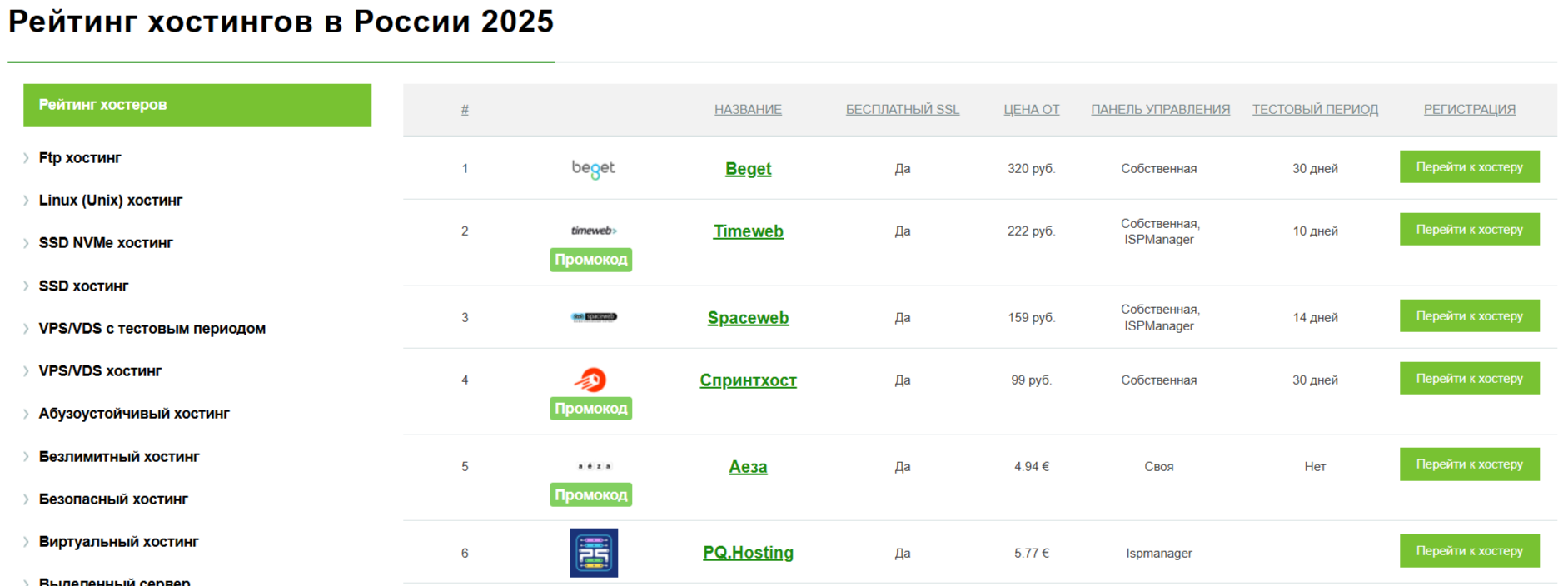The height and width of the screenshot is (586, 1568).
Task: Click the Промокод badge under Спринтхост
Action: tap(591, 409)
